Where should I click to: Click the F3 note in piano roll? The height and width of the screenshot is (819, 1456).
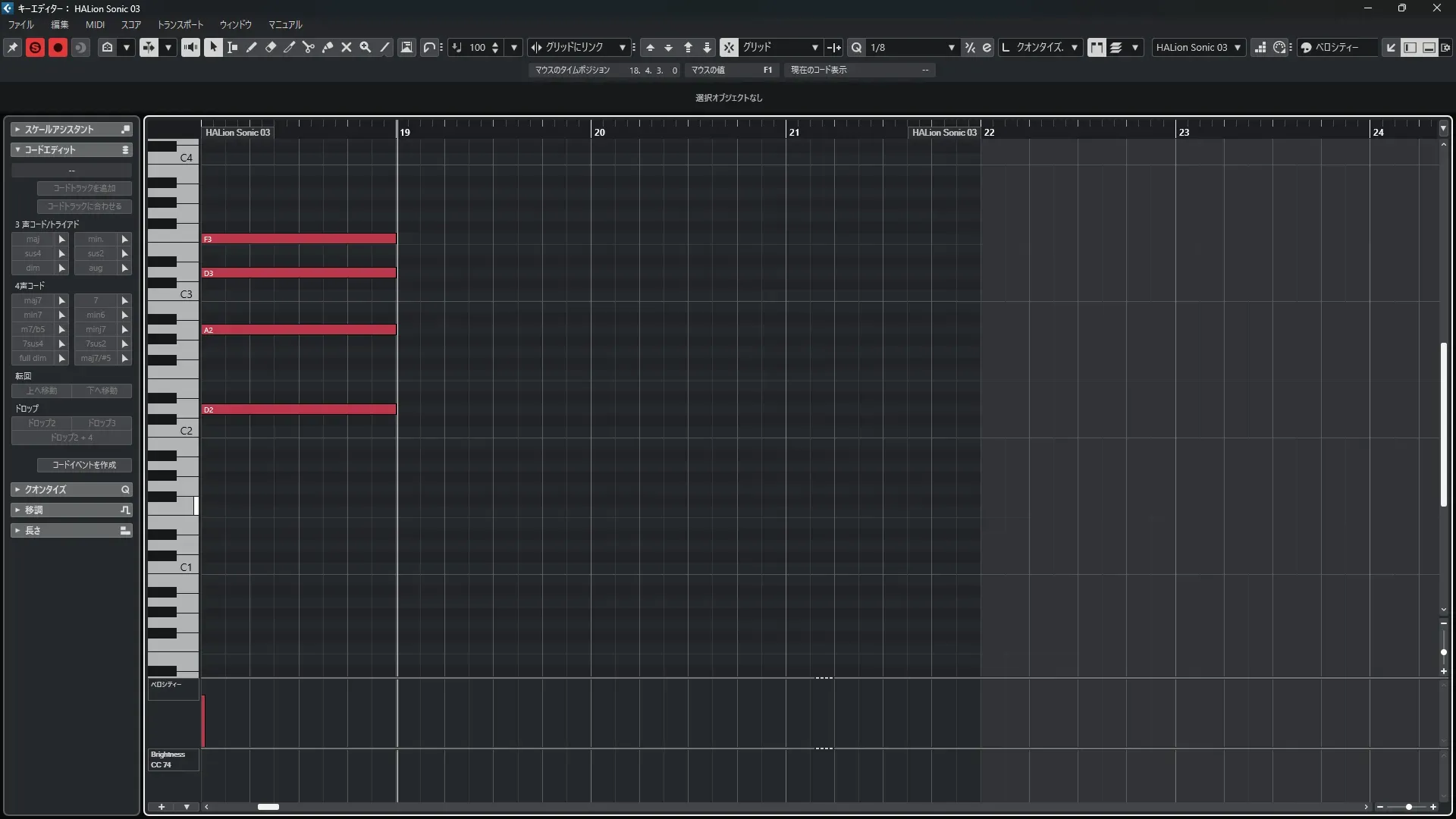pyautogui.click(x=299, y=239)
